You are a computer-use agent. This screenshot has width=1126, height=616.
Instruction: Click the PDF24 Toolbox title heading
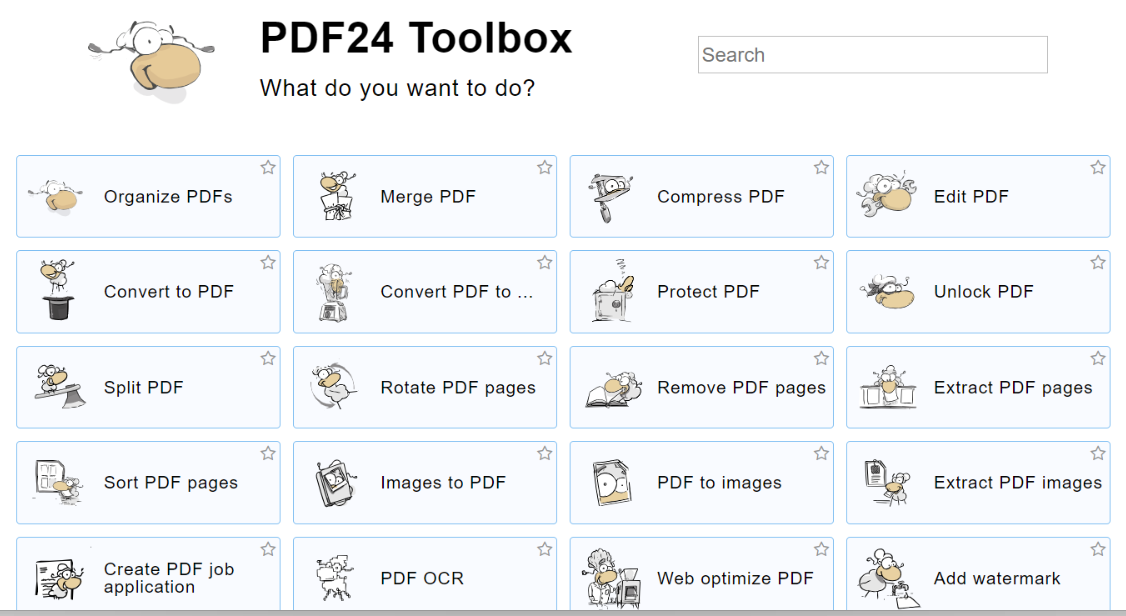(x=416, y=38)
